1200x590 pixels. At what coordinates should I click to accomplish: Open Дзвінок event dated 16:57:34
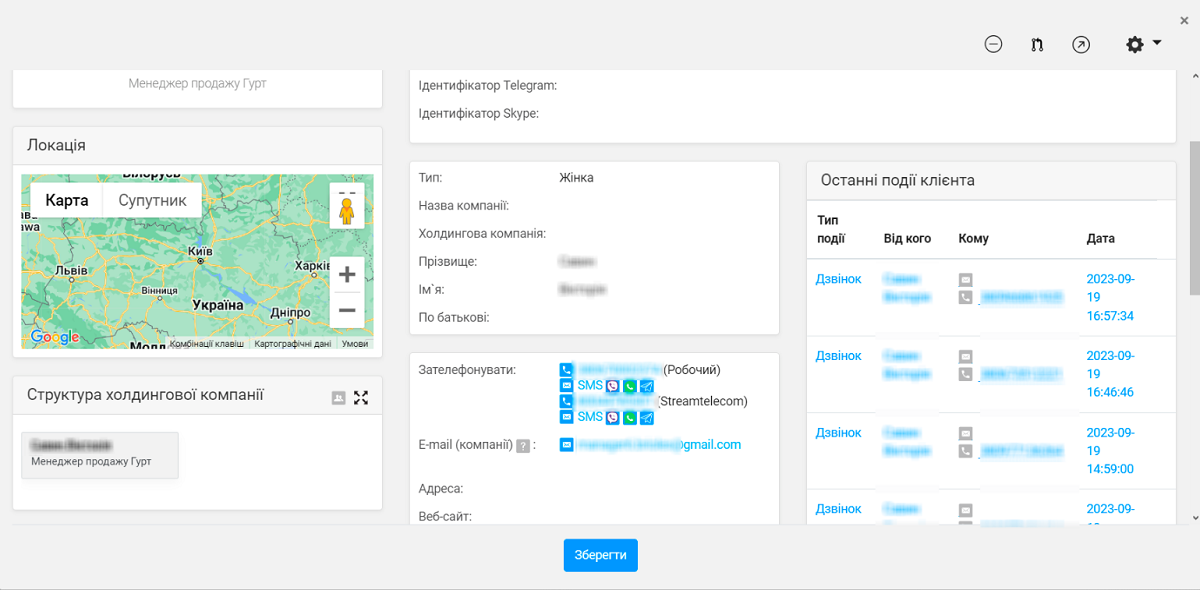tap(838, 279)
